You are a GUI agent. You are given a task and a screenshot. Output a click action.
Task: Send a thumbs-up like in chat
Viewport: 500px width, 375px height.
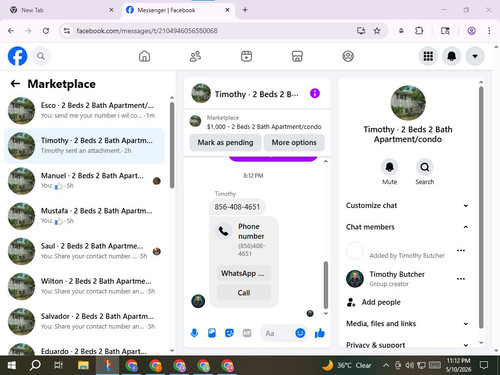pyautogui.click(x=319, y=333)
